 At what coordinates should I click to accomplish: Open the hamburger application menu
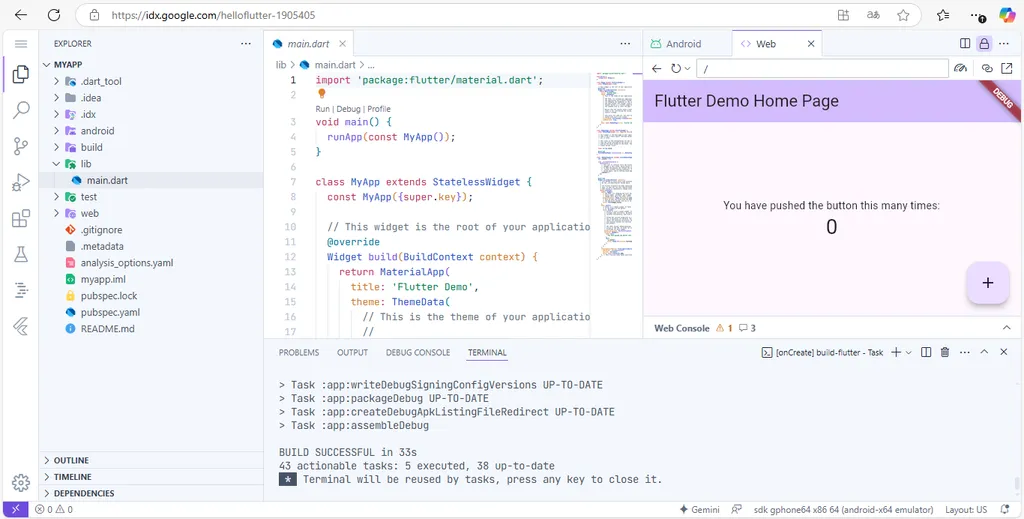[21, 44]
